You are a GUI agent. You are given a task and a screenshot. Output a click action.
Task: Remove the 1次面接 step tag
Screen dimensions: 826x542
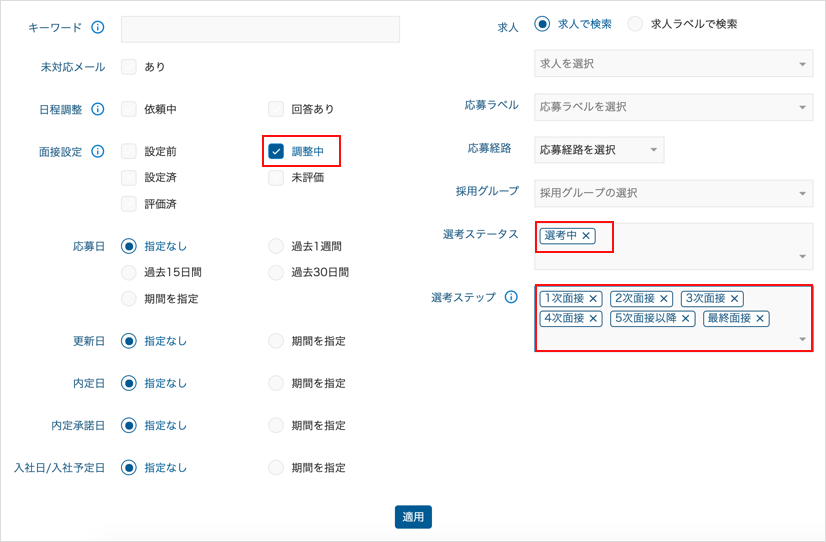click(593, 299)
